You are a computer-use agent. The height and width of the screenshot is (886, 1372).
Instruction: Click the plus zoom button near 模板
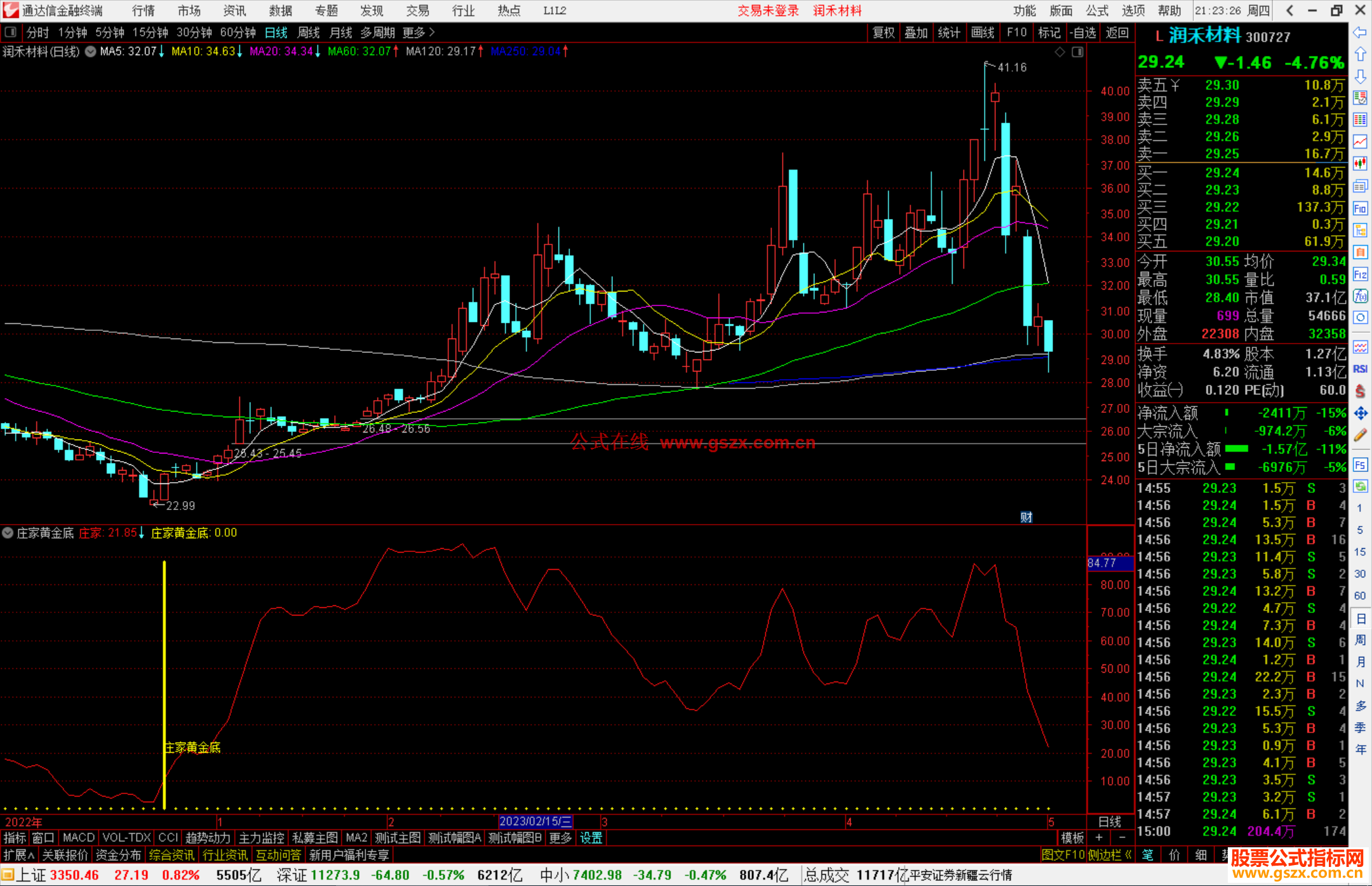pyautogui.click(x=1099, y=838)
